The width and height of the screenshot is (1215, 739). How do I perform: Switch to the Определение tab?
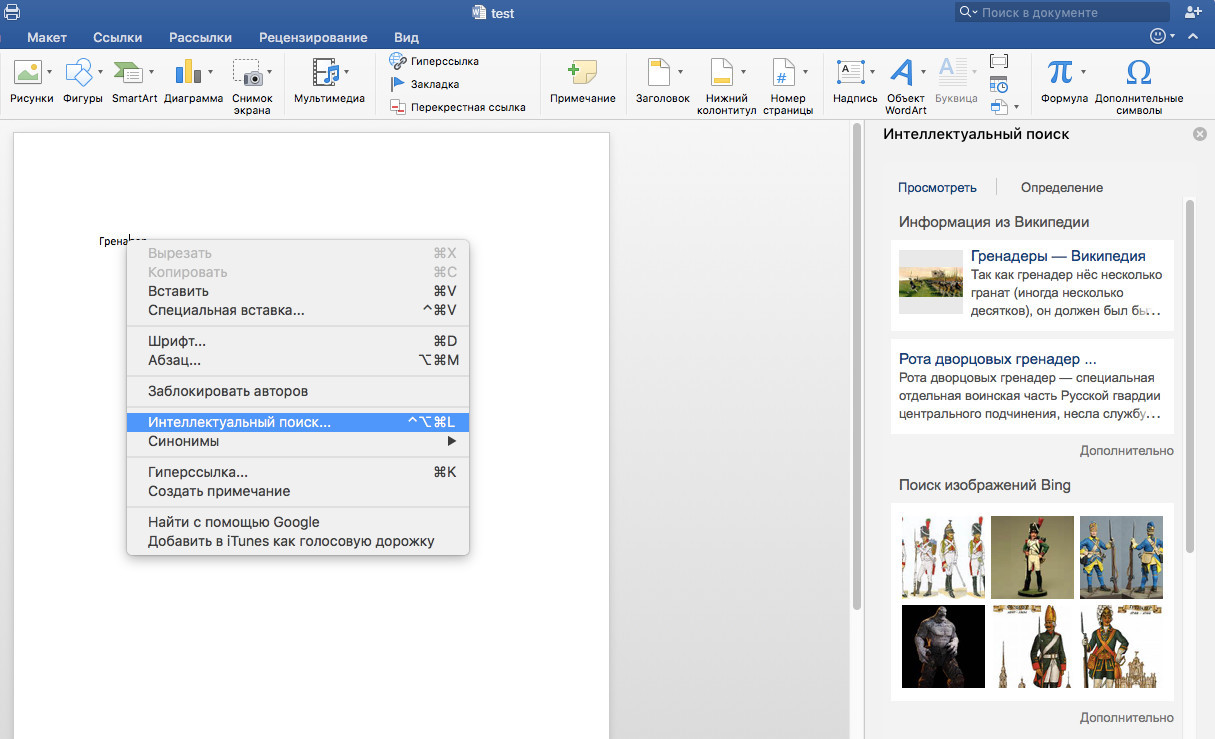1061,187
